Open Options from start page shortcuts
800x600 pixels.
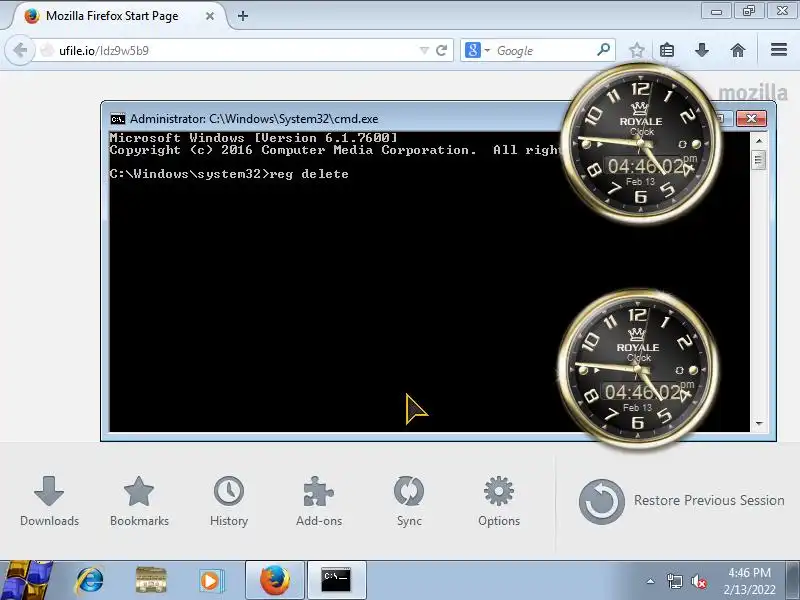click(499, 501)
